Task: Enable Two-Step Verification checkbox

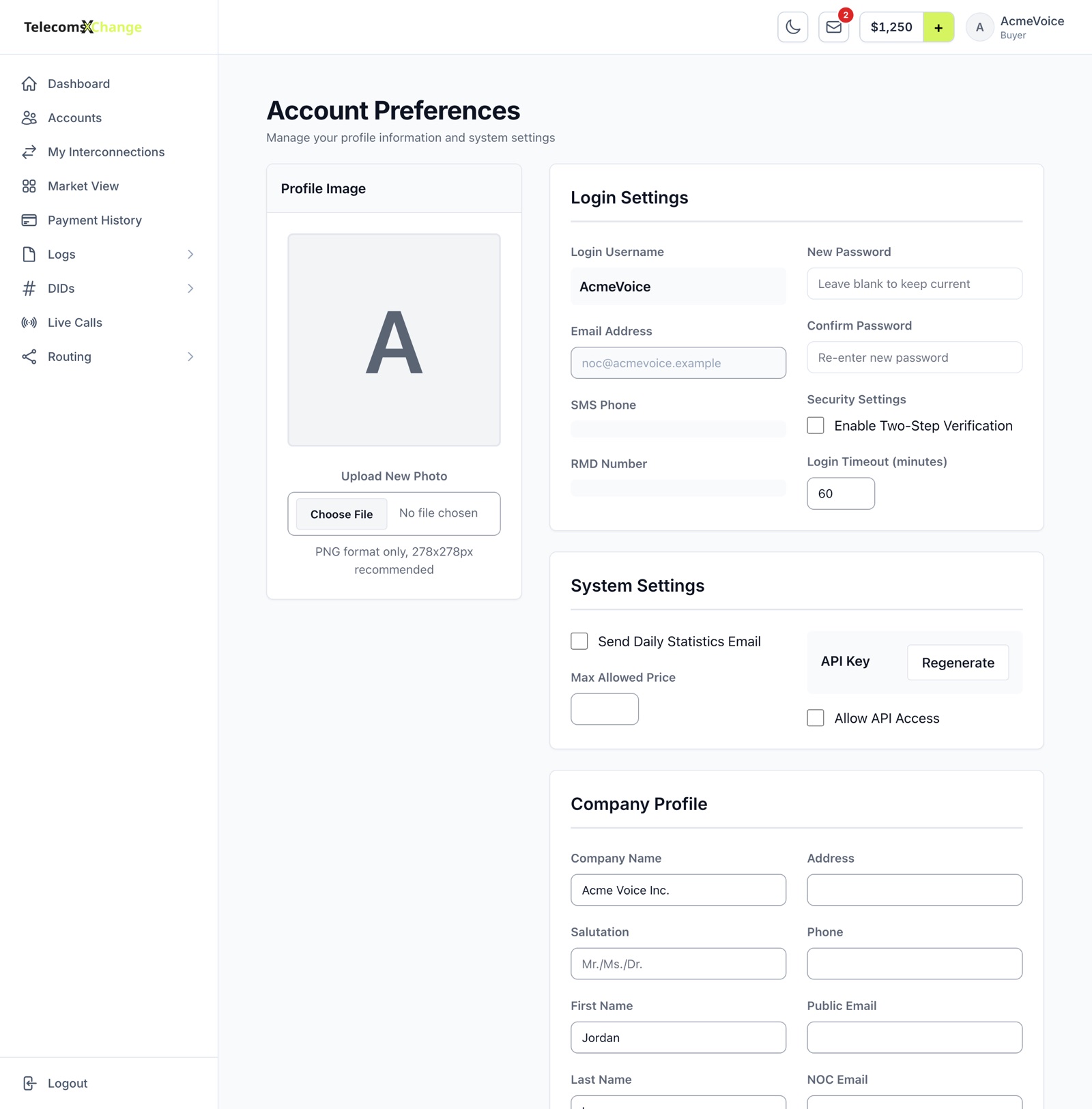Action: [x=816, y=425]
